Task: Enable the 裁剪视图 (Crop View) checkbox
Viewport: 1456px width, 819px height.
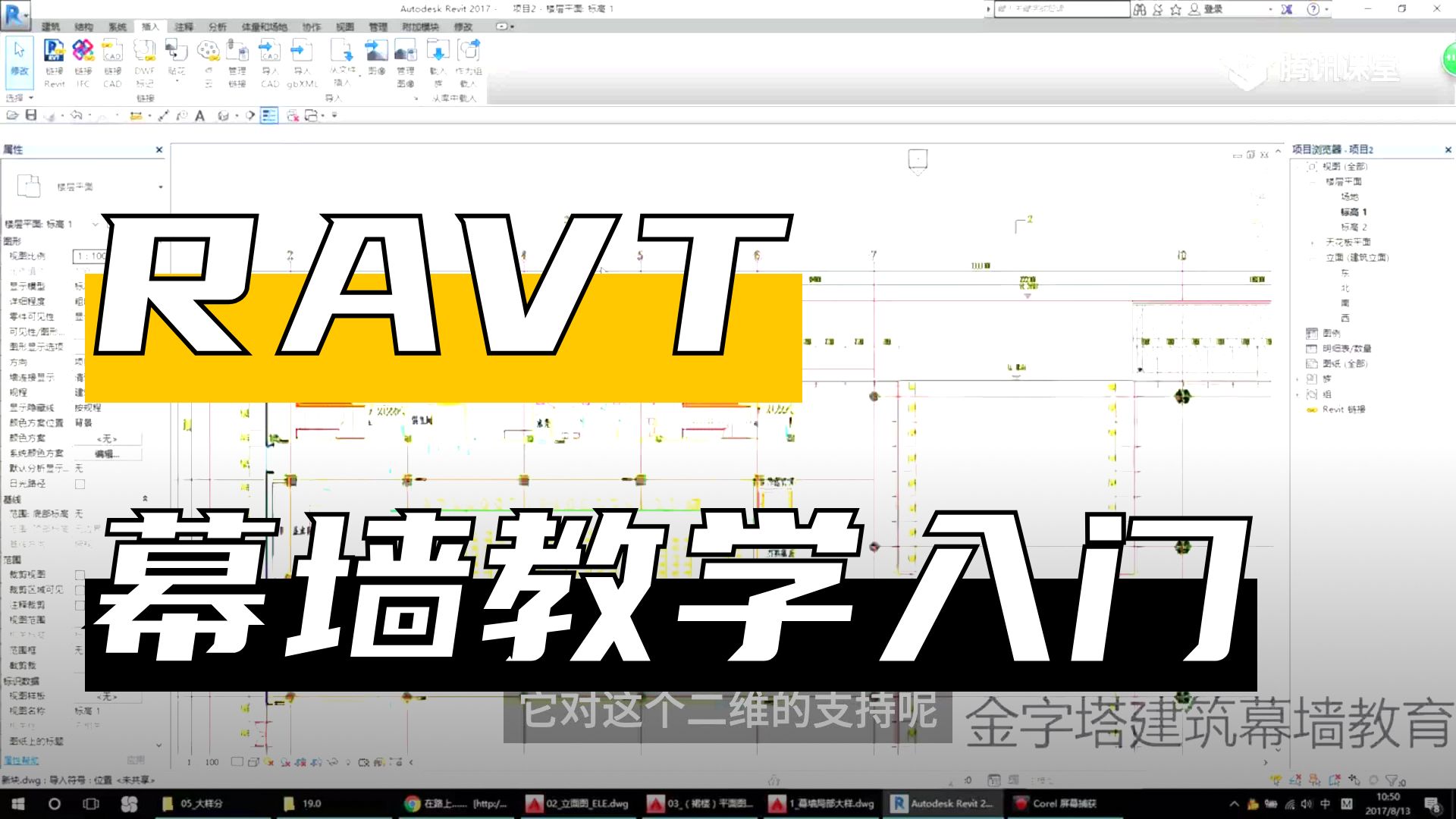Action: (x=79, y=575)
